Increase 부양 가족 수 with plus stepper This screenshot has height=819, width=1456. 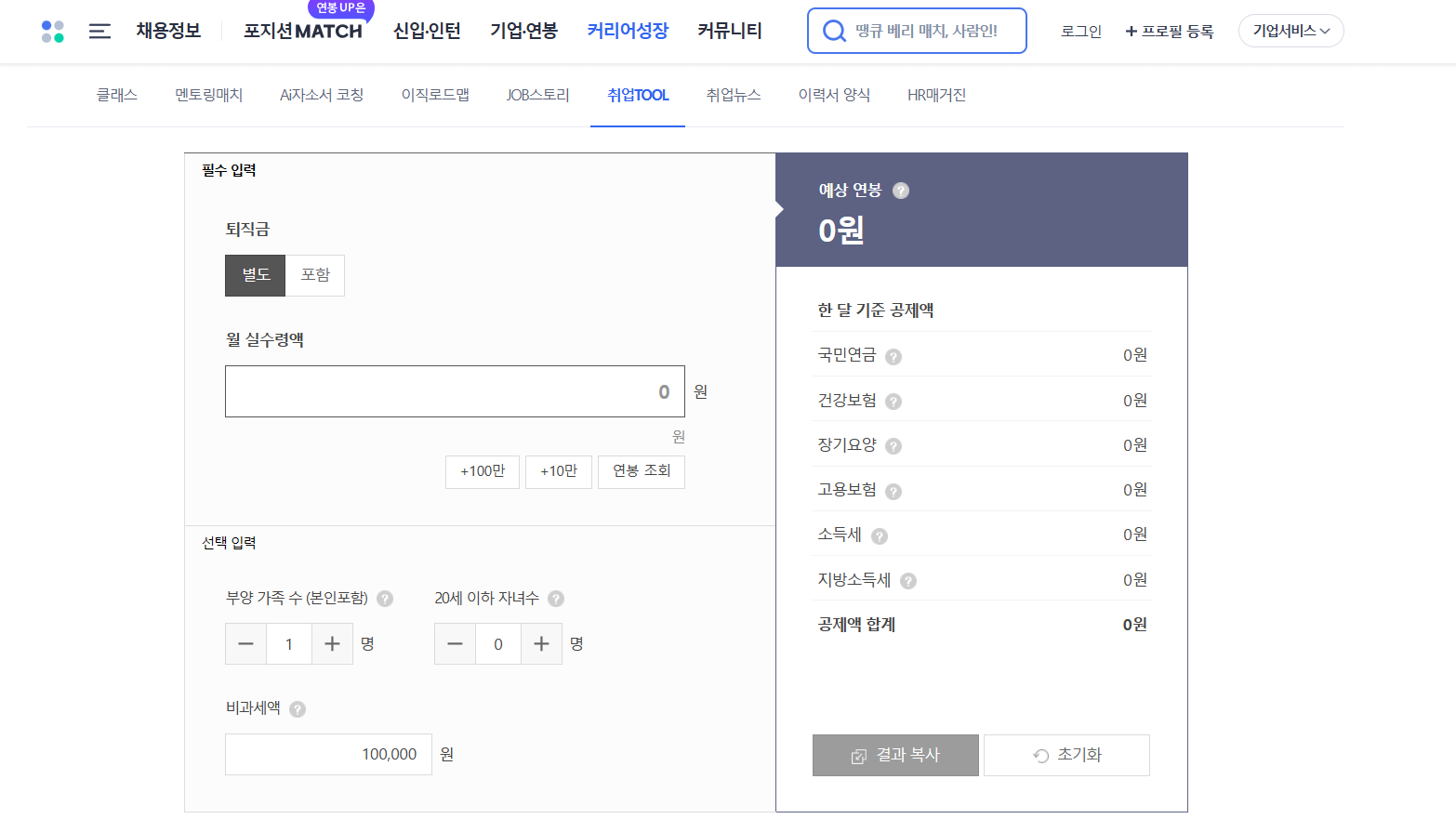point(332,643)
